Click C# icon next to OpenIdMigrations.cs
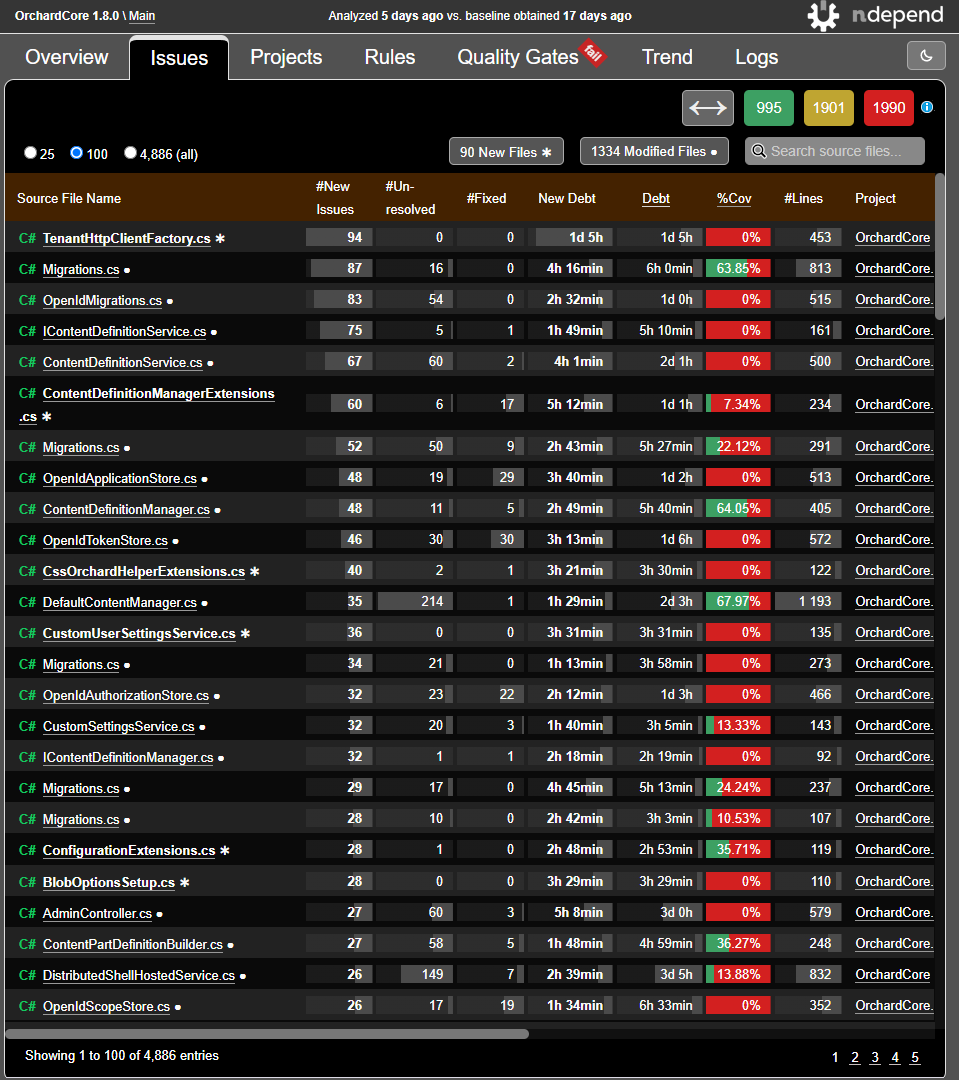This screenshot has height=1080, width=959. (27, 300)
